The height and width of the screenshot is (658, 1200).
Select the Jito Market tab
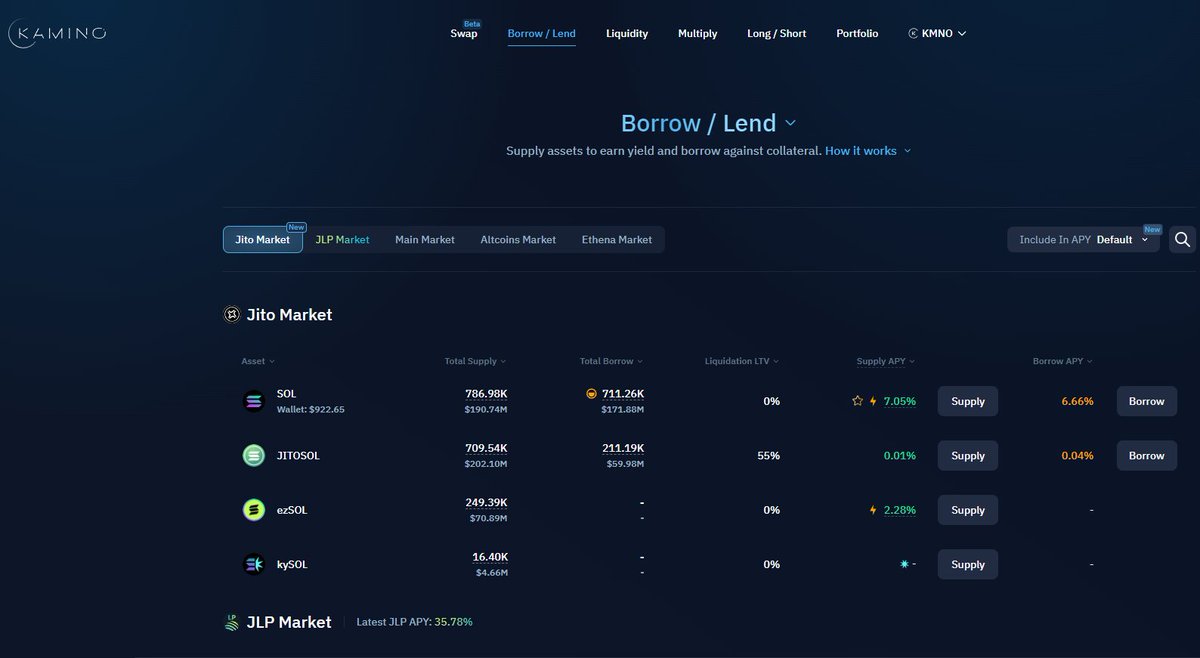(x=263, y=240)
